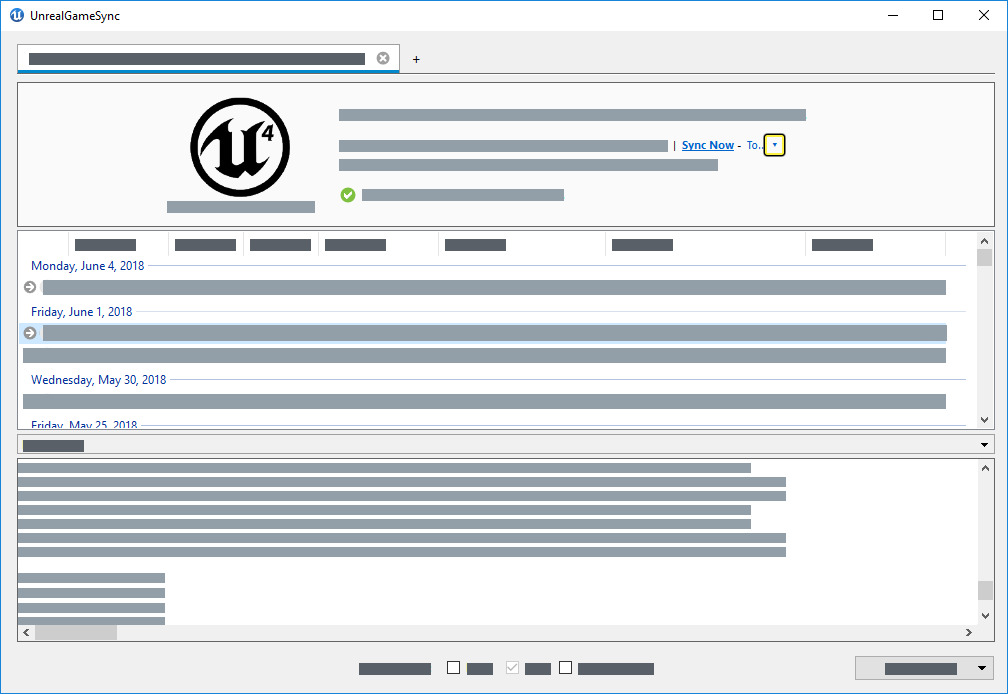Viewport: 1008px width, 694px height.
Task: Open the Sync To dropdown arrow
Action: (x=775, y=145)
